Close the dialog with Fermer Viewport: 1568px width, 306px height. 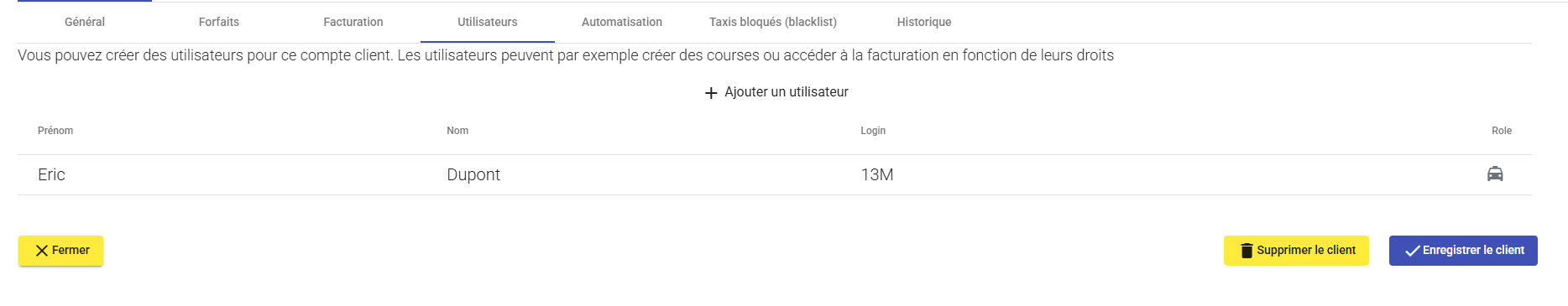click(60, 251)
